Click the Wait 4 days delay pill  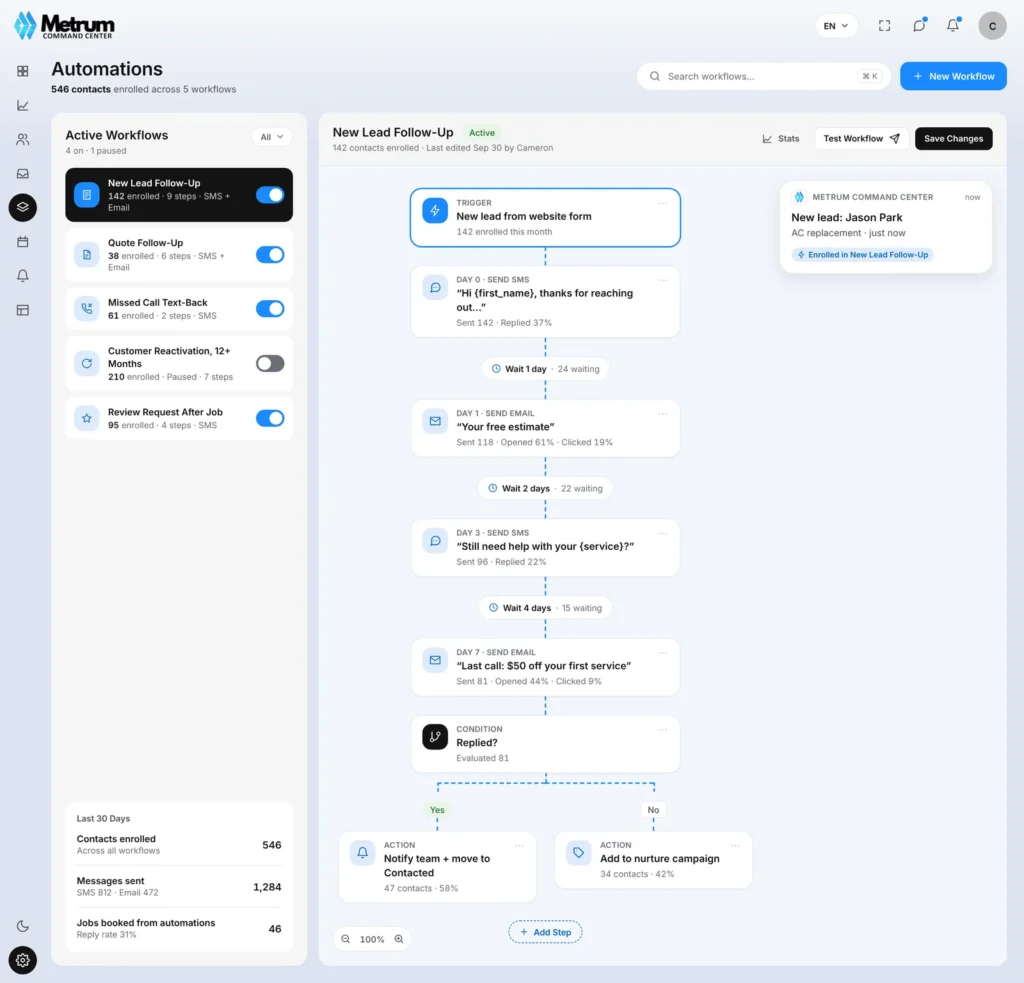click(x=545, y=608)
